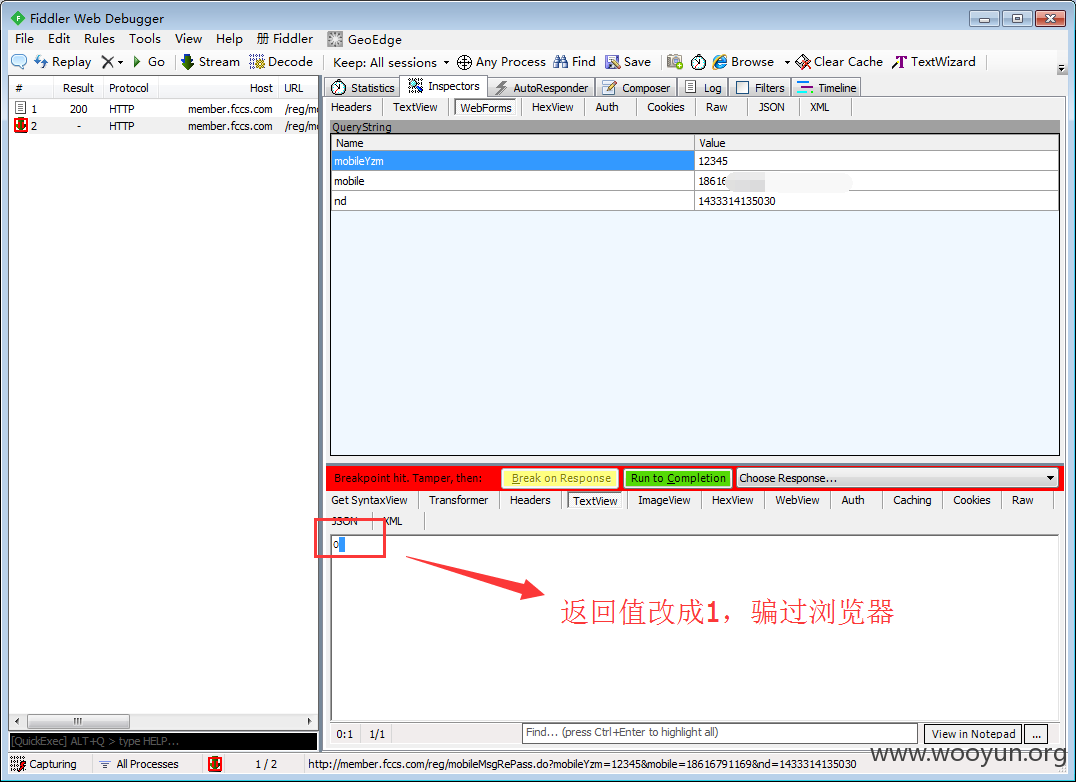The width and height of the screenshot is (1076, 782).
Task: Click the Fiddler menu bar item
Action: pos(285,39)
